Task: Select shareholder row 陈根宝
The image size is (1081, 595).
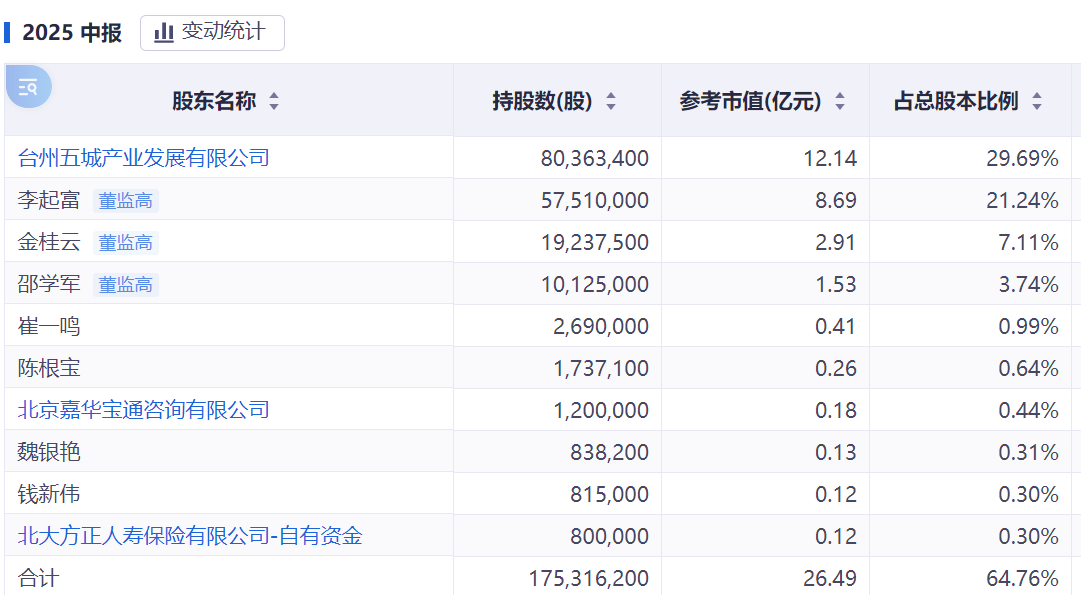Action: click(x=49, y=369)
